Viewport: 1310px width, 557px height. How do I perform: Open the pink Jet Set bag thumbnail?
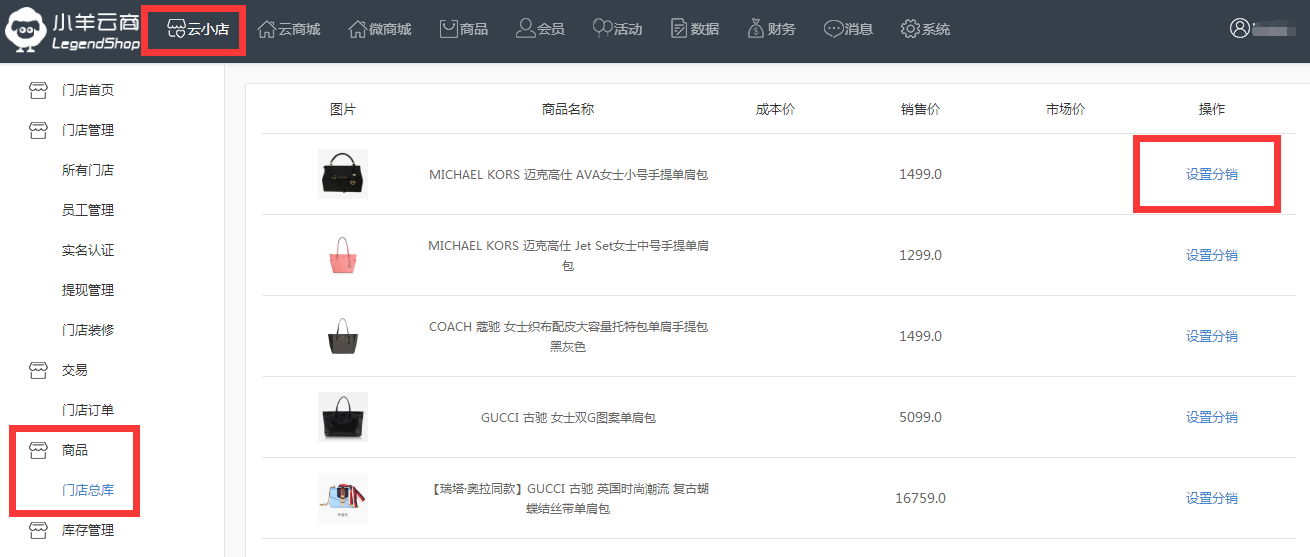[343, 255]
